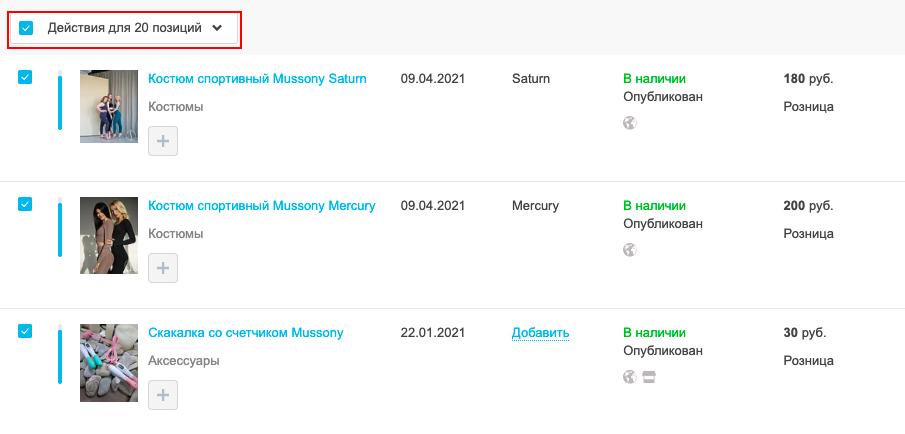Open the Действия для 20 позиций dropdown

125,28
